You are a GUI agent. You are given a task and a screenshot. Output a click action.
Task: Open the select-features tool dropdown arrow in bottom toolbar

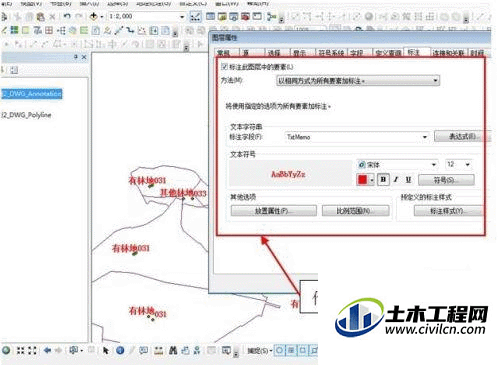click(82, 351)
